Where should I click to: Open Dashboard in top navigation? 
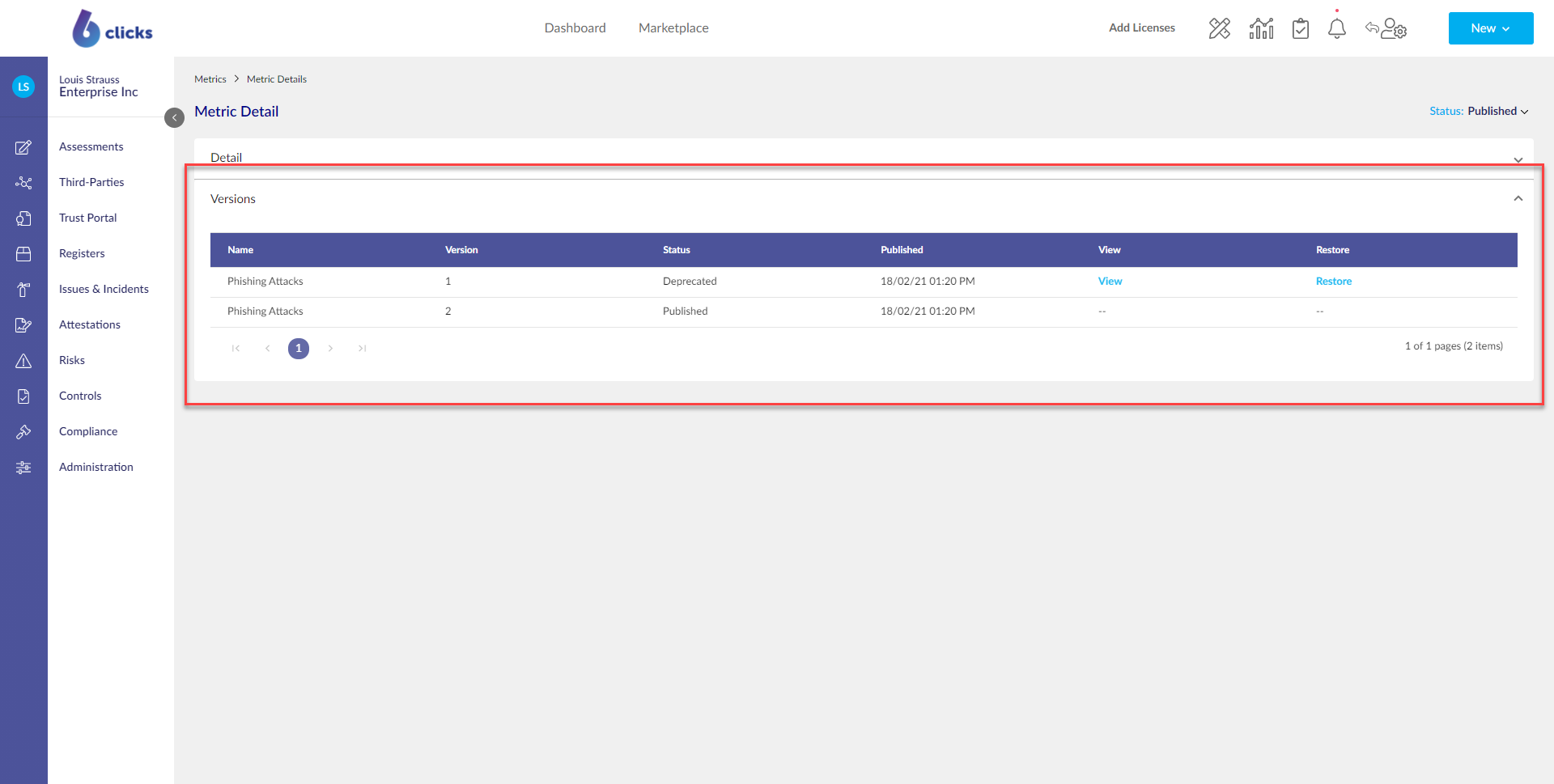click(575, 28)
